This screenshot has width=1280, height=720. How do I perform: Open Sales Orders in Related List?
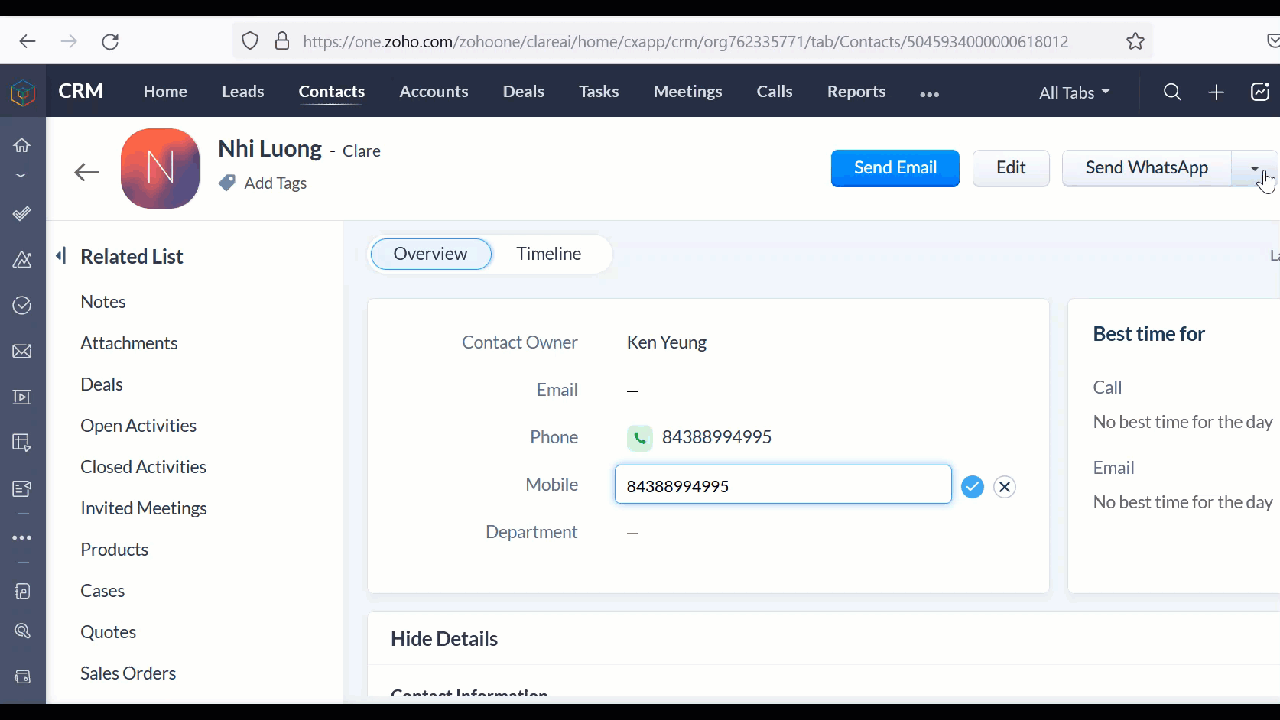128,674
